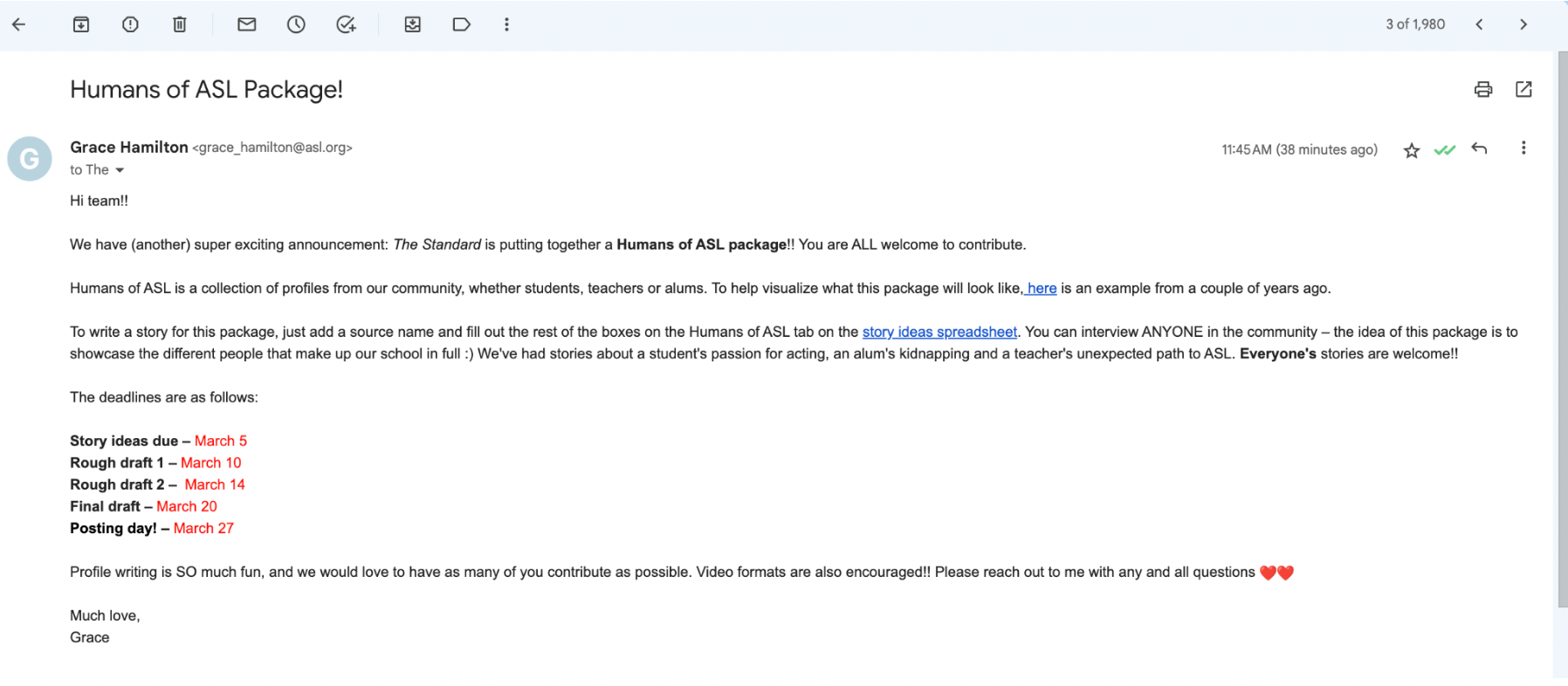Click the green double-checkmark tracking icon

point(1445,150)
